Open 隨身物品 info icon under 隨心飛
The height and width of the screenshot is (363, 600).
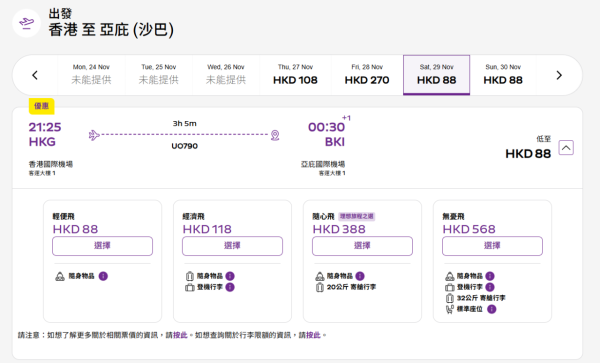click(360, 276)
